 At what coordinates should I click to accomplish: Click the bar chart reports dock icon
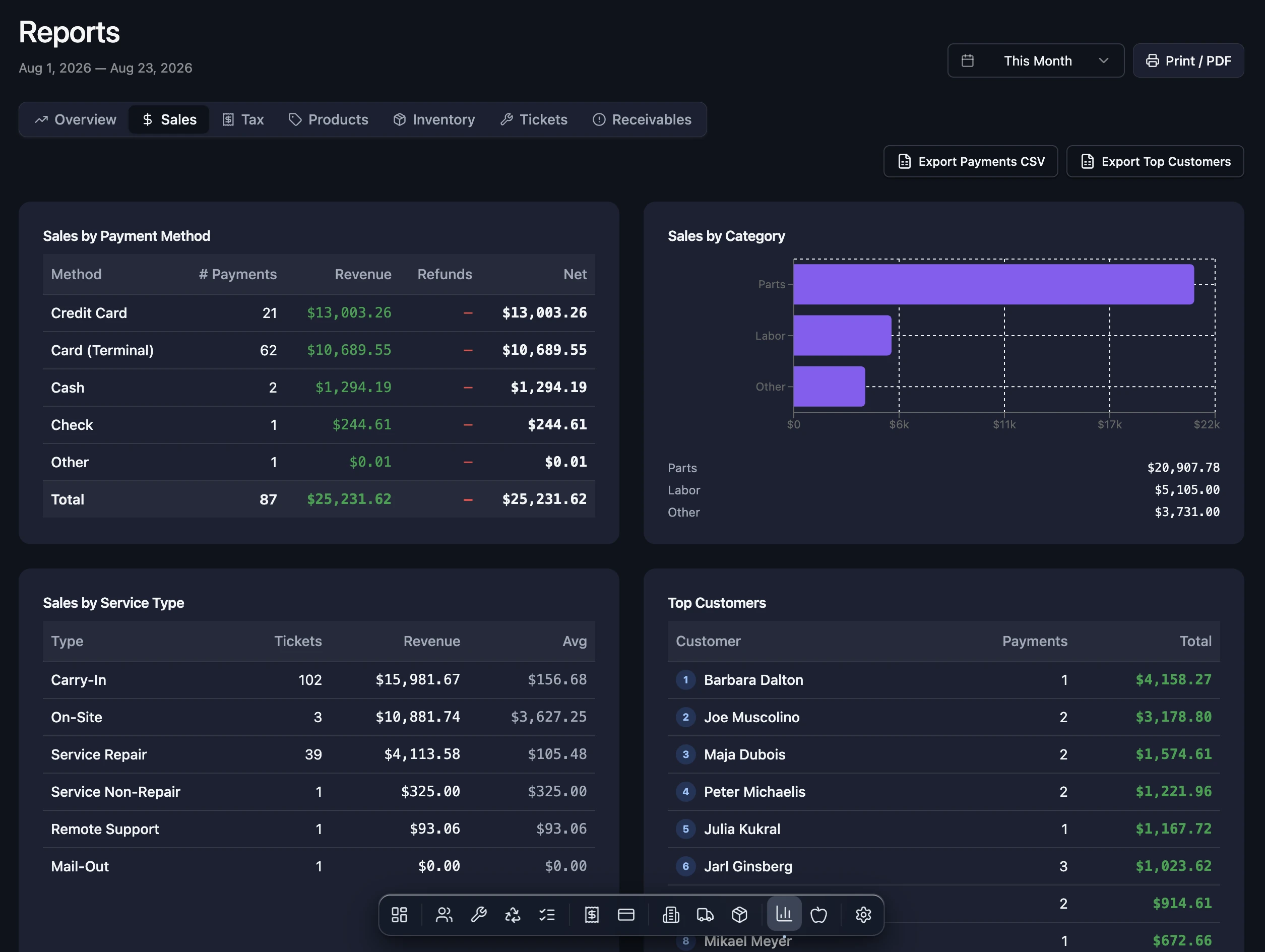pos(784,914)
